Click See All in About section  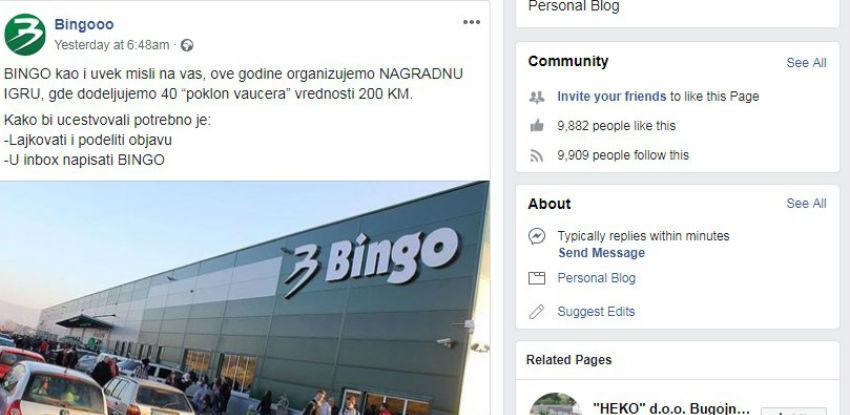806,204
